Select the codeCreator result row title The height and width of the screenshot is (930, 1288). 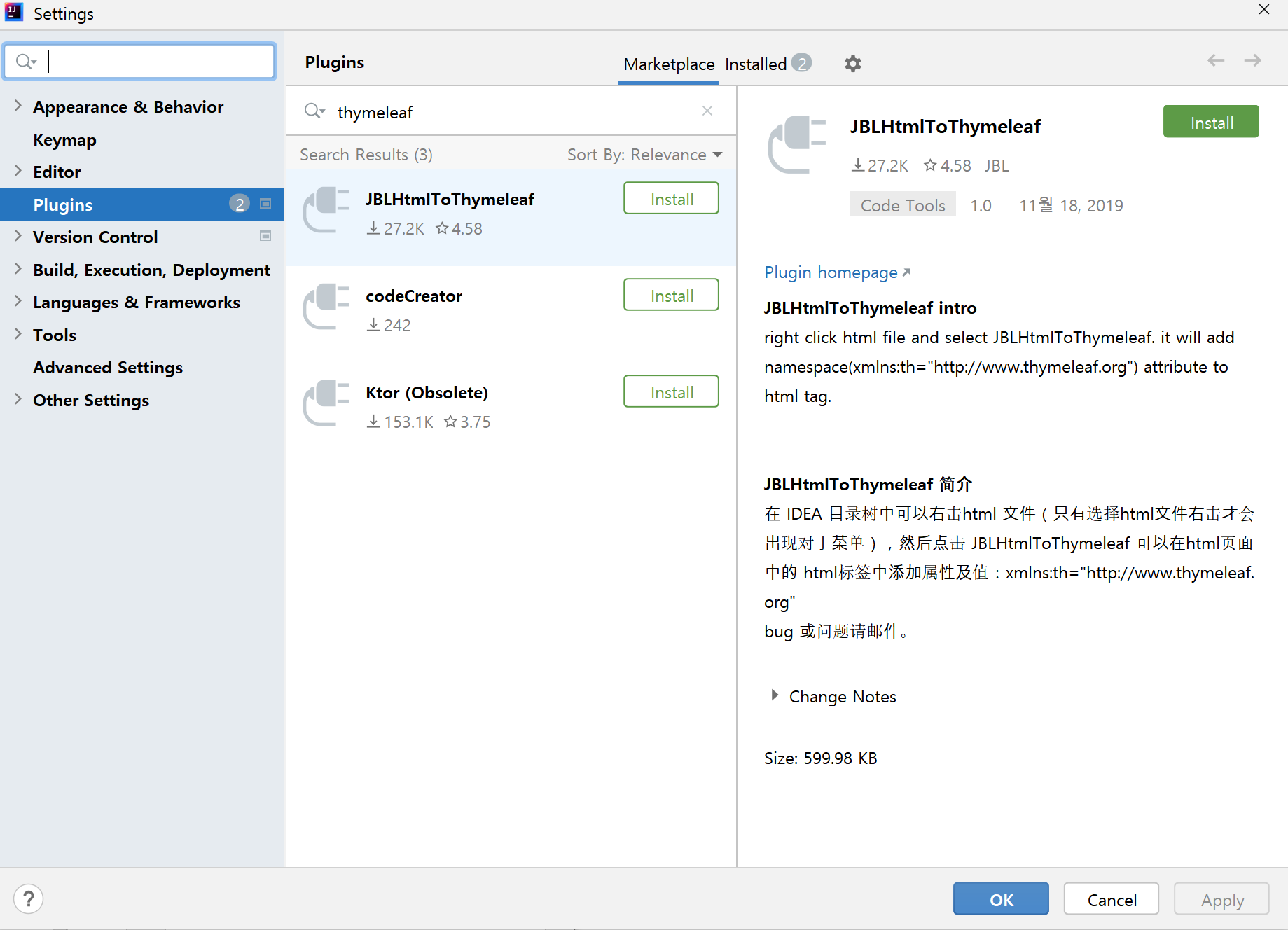(414, 296)
